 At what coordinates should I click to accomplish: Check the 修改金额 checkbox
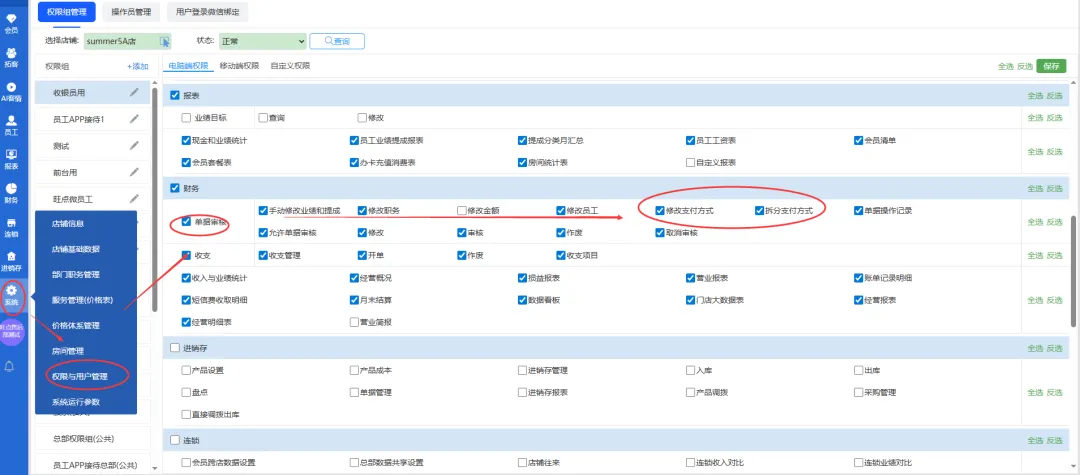(x=461, y=210)
